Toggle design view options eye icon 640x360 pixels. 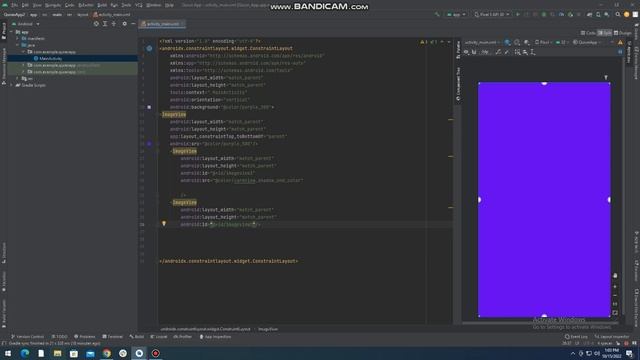[x=466, y=52]
